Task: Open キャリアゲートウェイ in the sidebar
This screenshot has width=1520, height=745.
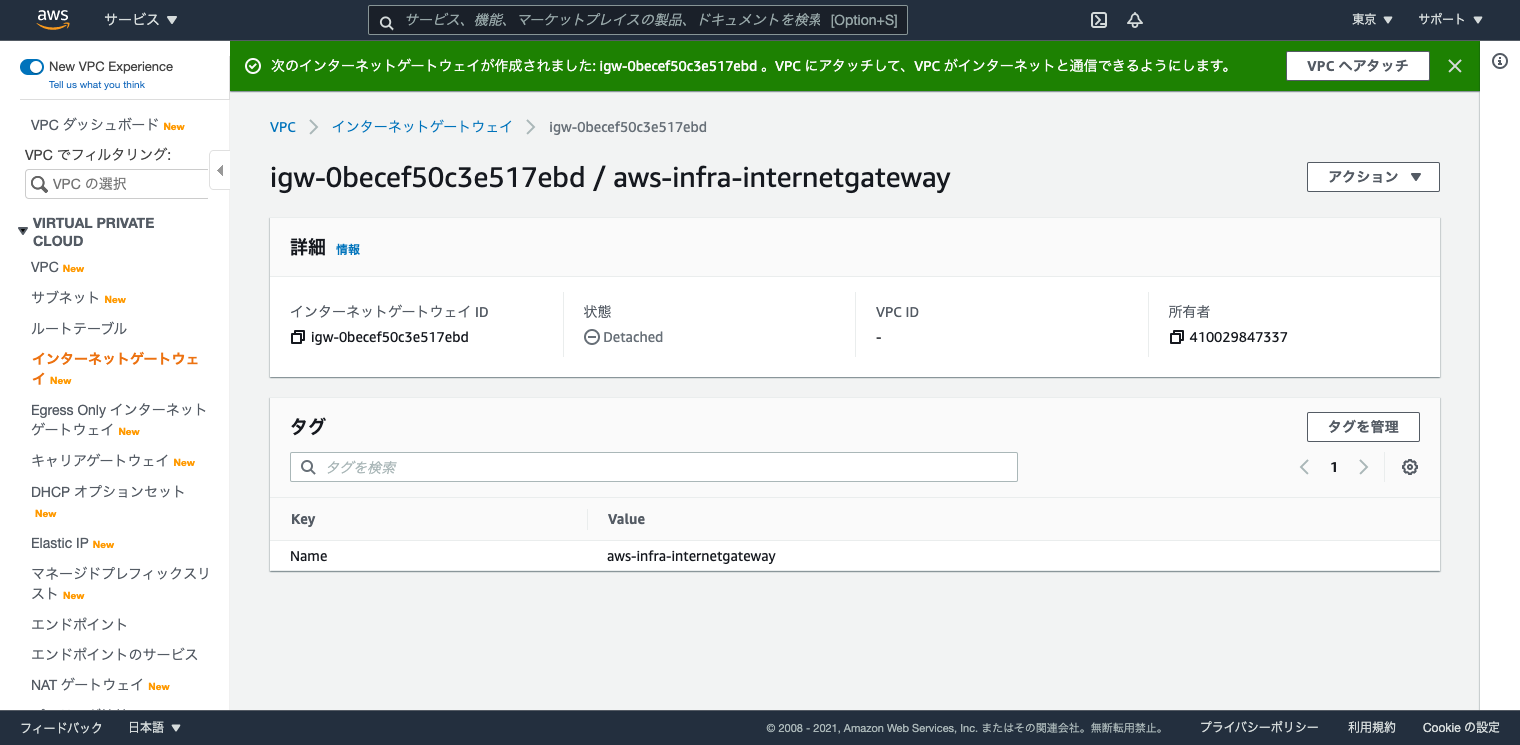Action: (100, 461)
